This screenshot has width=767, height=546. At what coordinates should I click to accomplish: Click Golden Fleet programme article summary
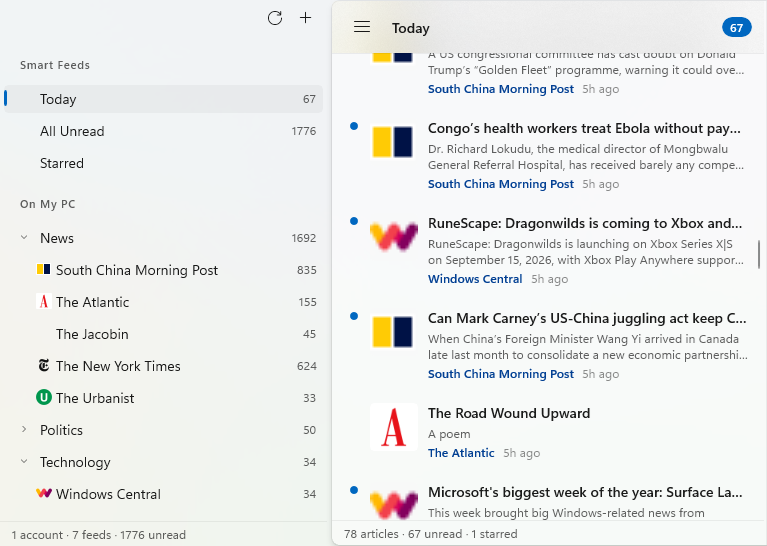tap(586, 62)
